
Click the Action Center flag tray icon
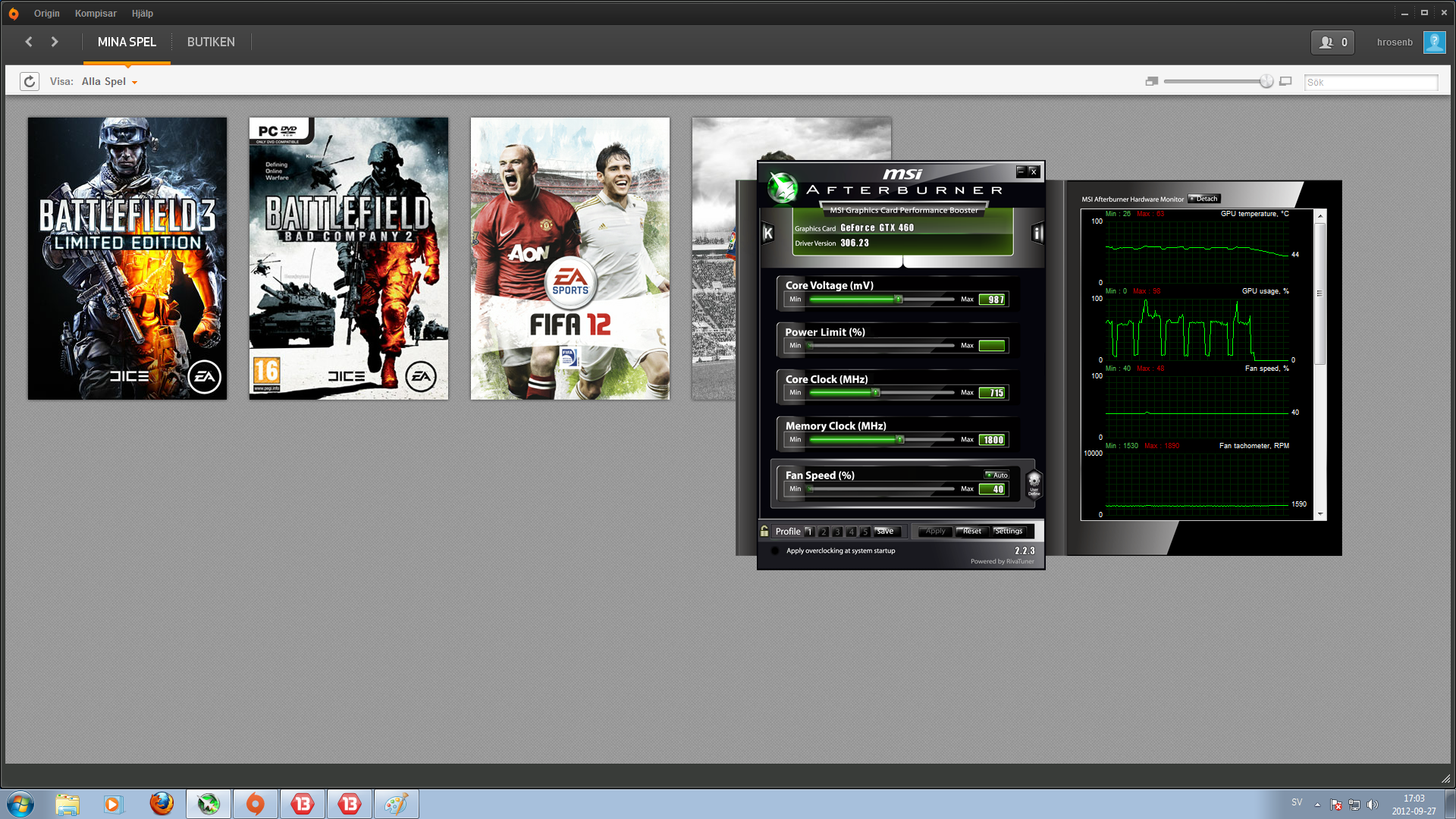(1336, 805)
